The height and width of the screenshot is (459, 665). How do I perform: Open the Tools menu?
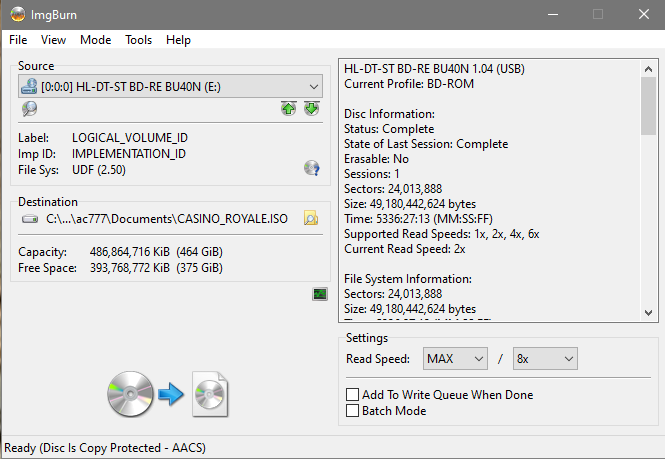[x=139, y=40]
